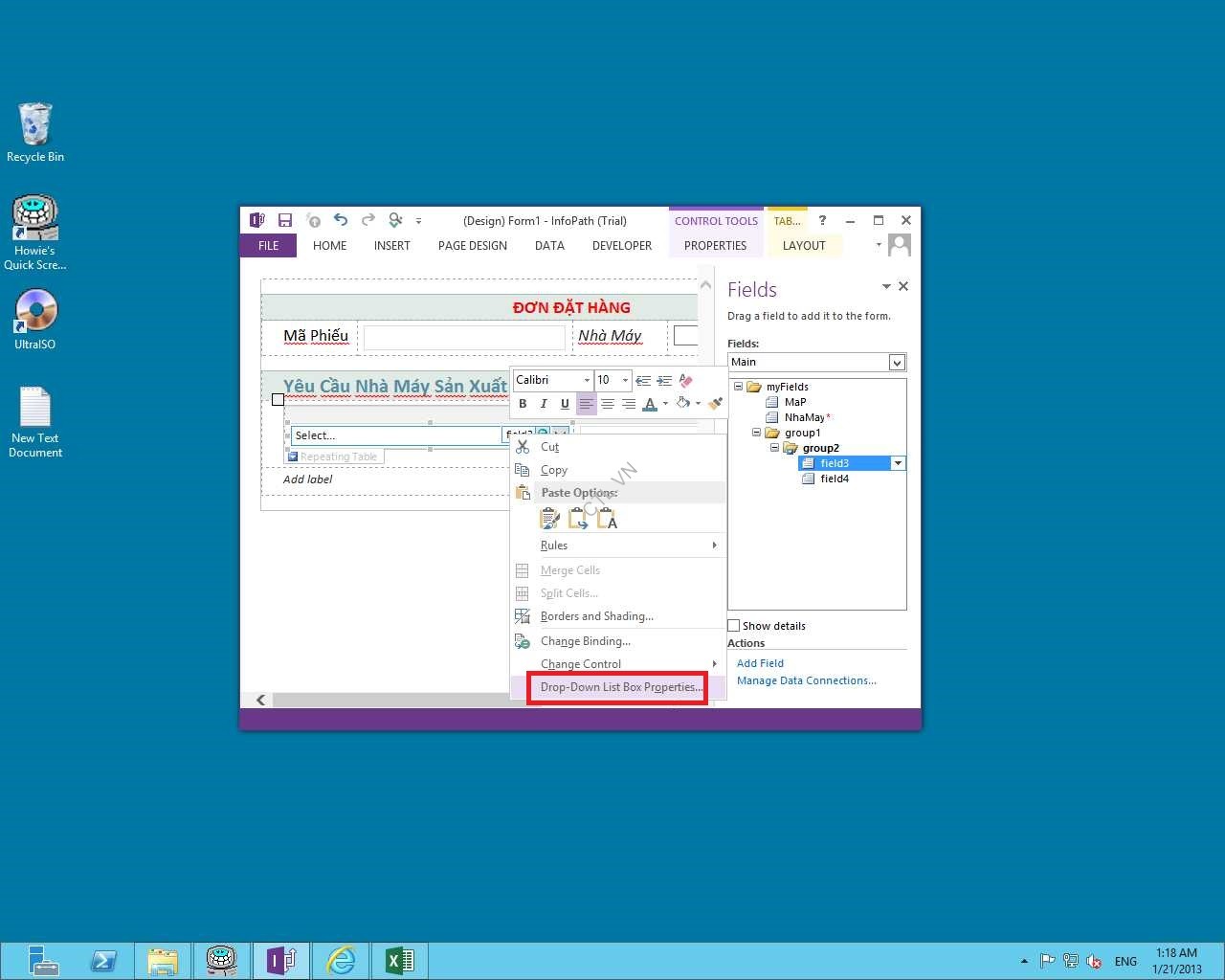Screen dimensions: 1225x980
Task: Click the Add Field link
Action: coord(760,663)
